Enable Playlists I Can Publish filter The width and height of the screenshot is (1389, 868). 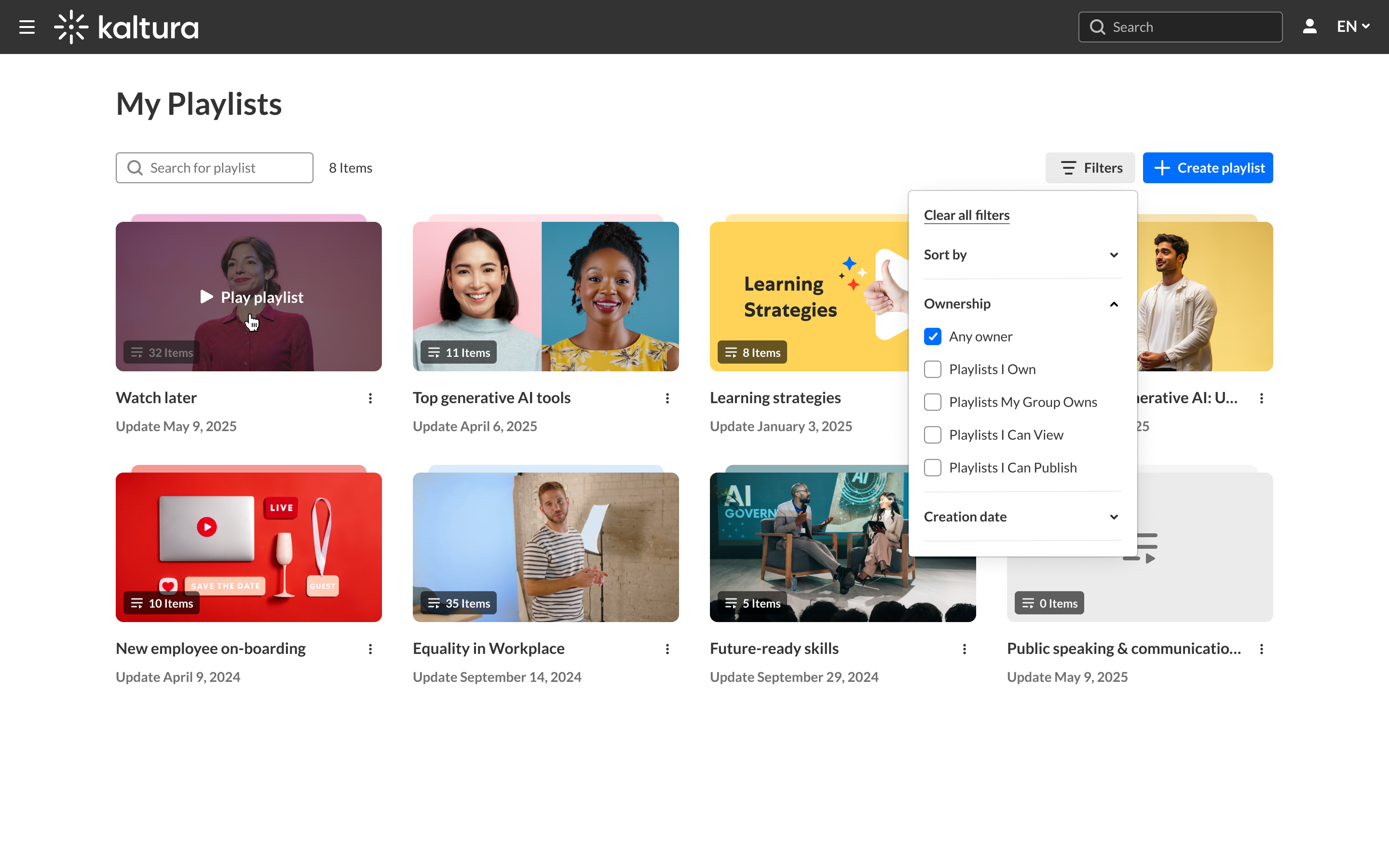coord(933,467)
